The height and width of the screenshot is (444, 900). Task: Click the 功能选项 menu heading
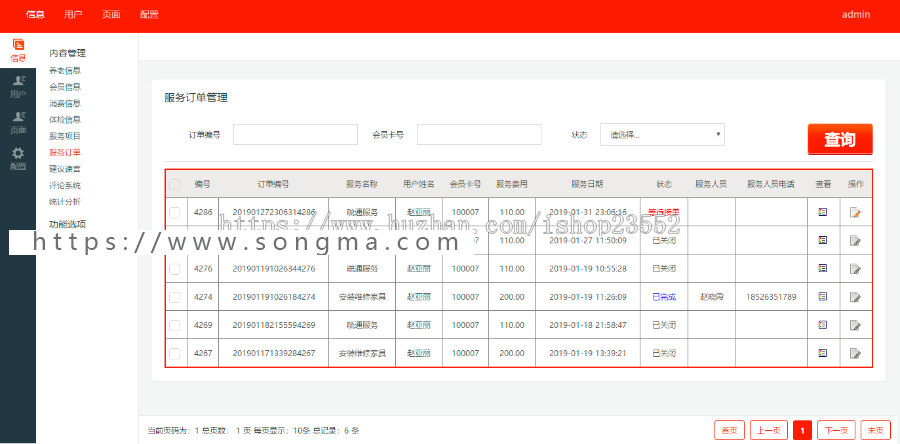pos(68,224)
